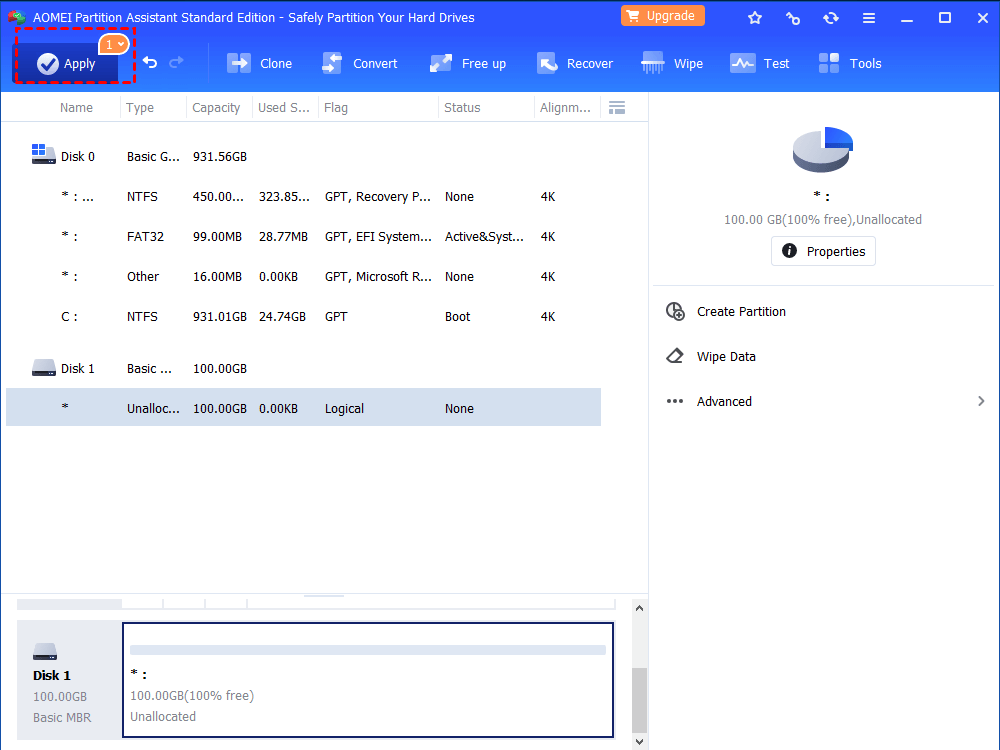Click the Disk 1 drive icon in list
The height and width of the screenshot is (750, 1000).
43,367
